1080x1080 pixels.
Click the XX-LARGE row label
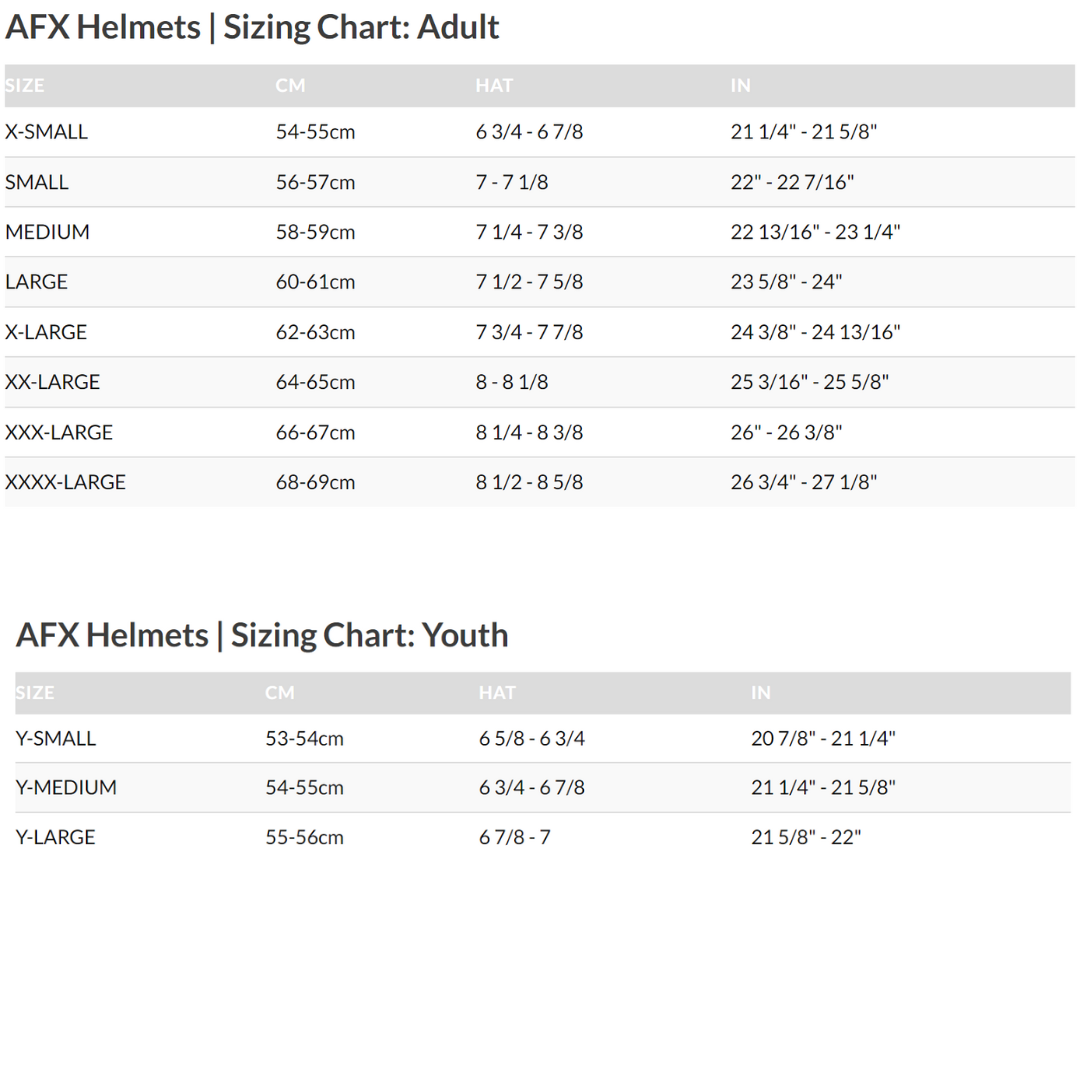[52, 382]
